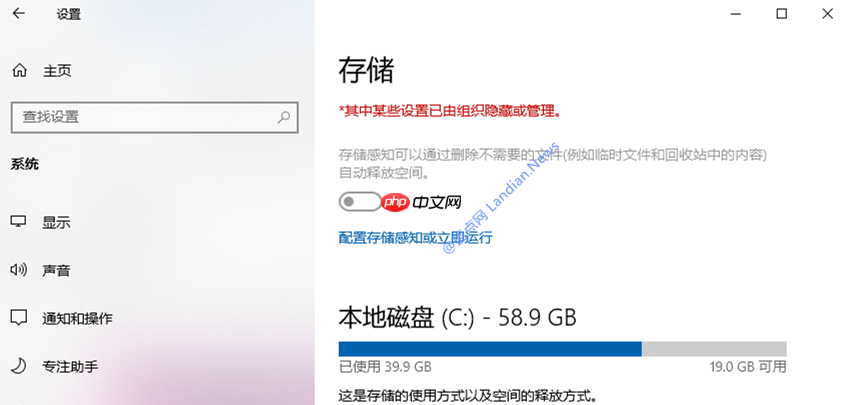Click the 查找设置 search field
The height and width of the screenshot is (405, 843).
pos(154,117)
